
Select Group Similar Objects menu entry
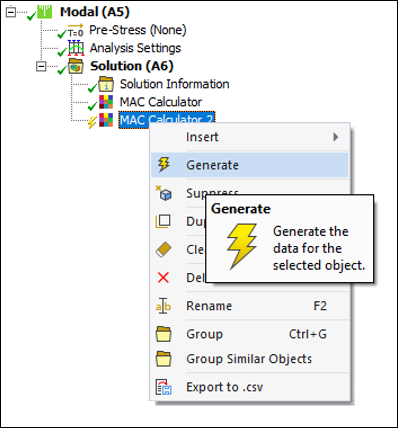[250, 359]
